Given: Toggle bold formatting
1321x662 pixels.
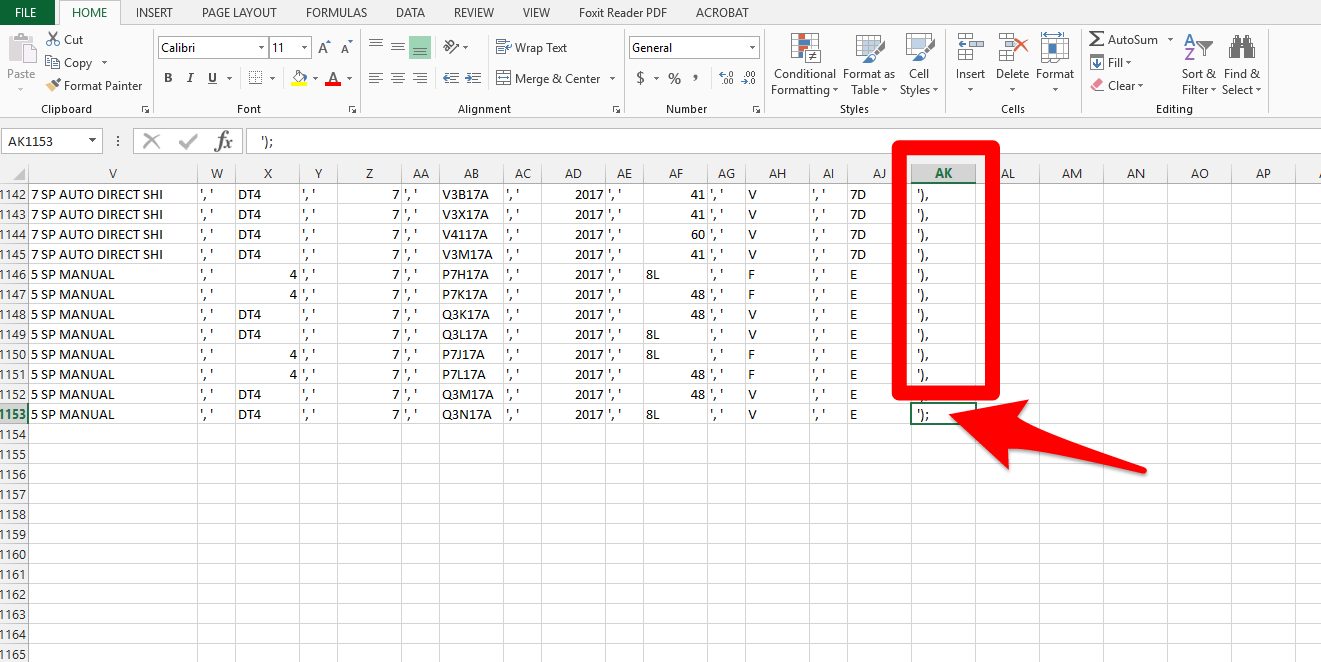Looking at the screenshot, I should (x=168, y=77).
